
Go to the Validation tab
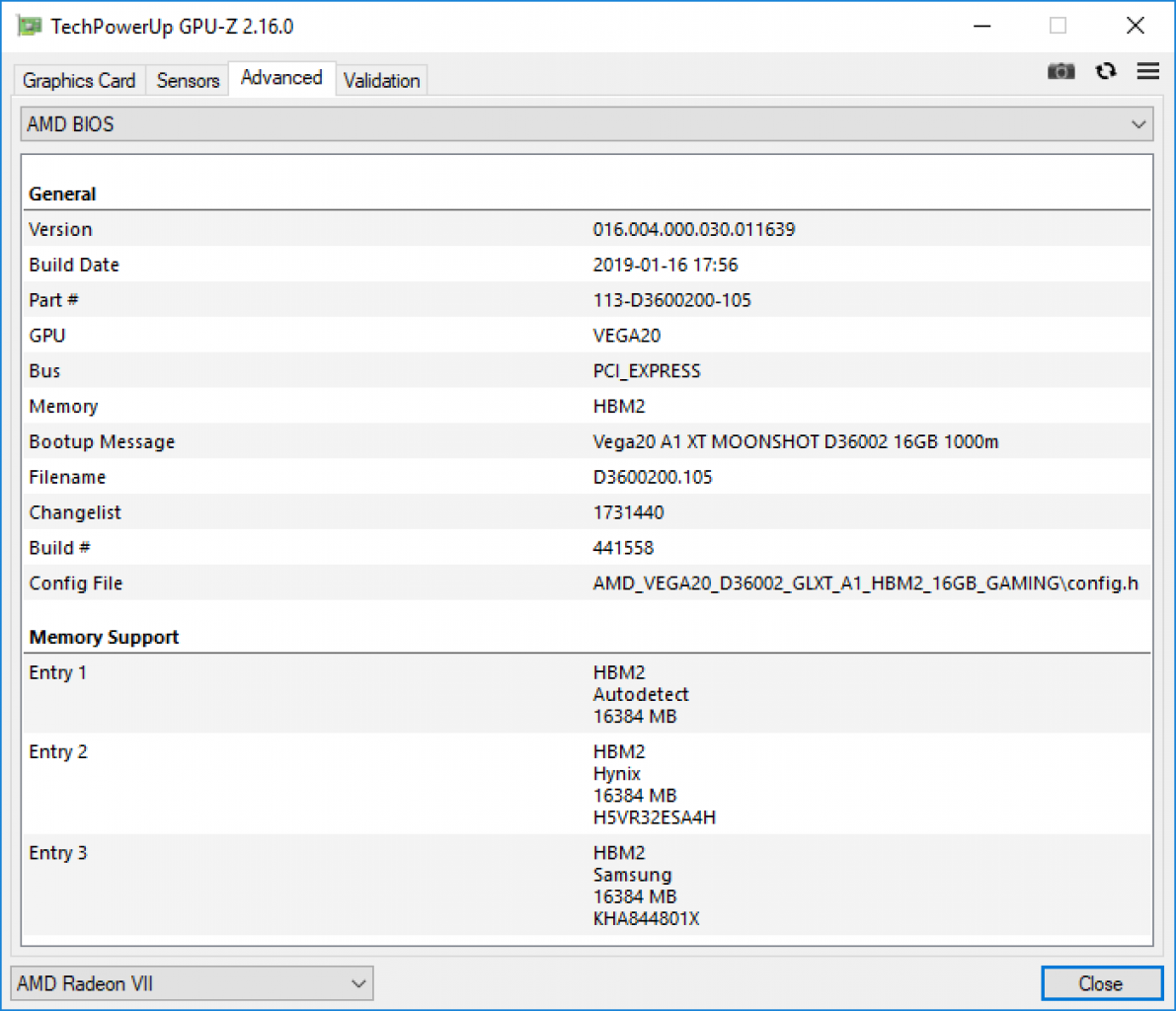pyautogui.click(x=382, y=80)
